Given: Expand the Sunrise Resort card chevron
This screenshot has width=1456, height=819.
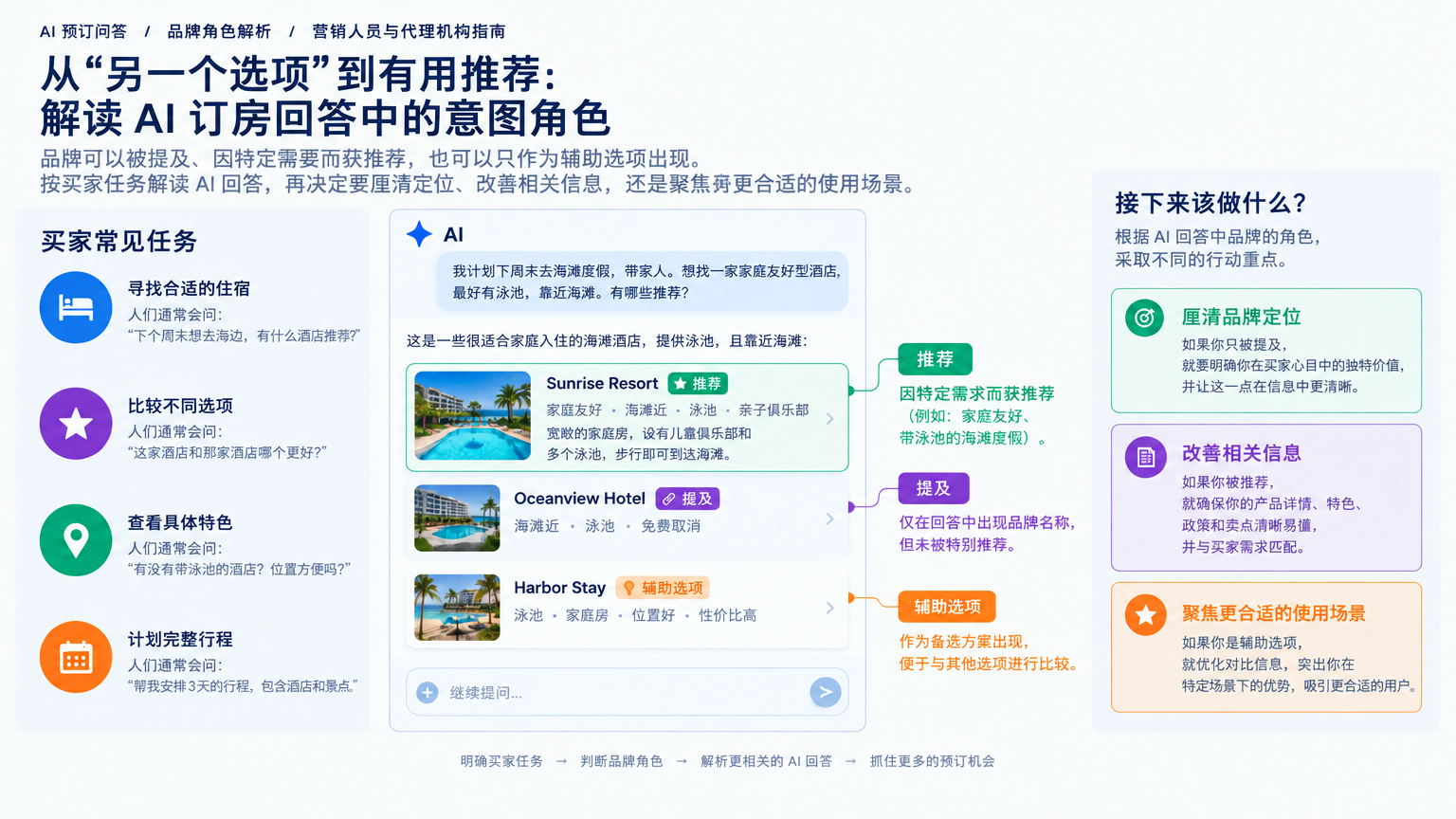Looking at the screenshot, I should (829, 419).
